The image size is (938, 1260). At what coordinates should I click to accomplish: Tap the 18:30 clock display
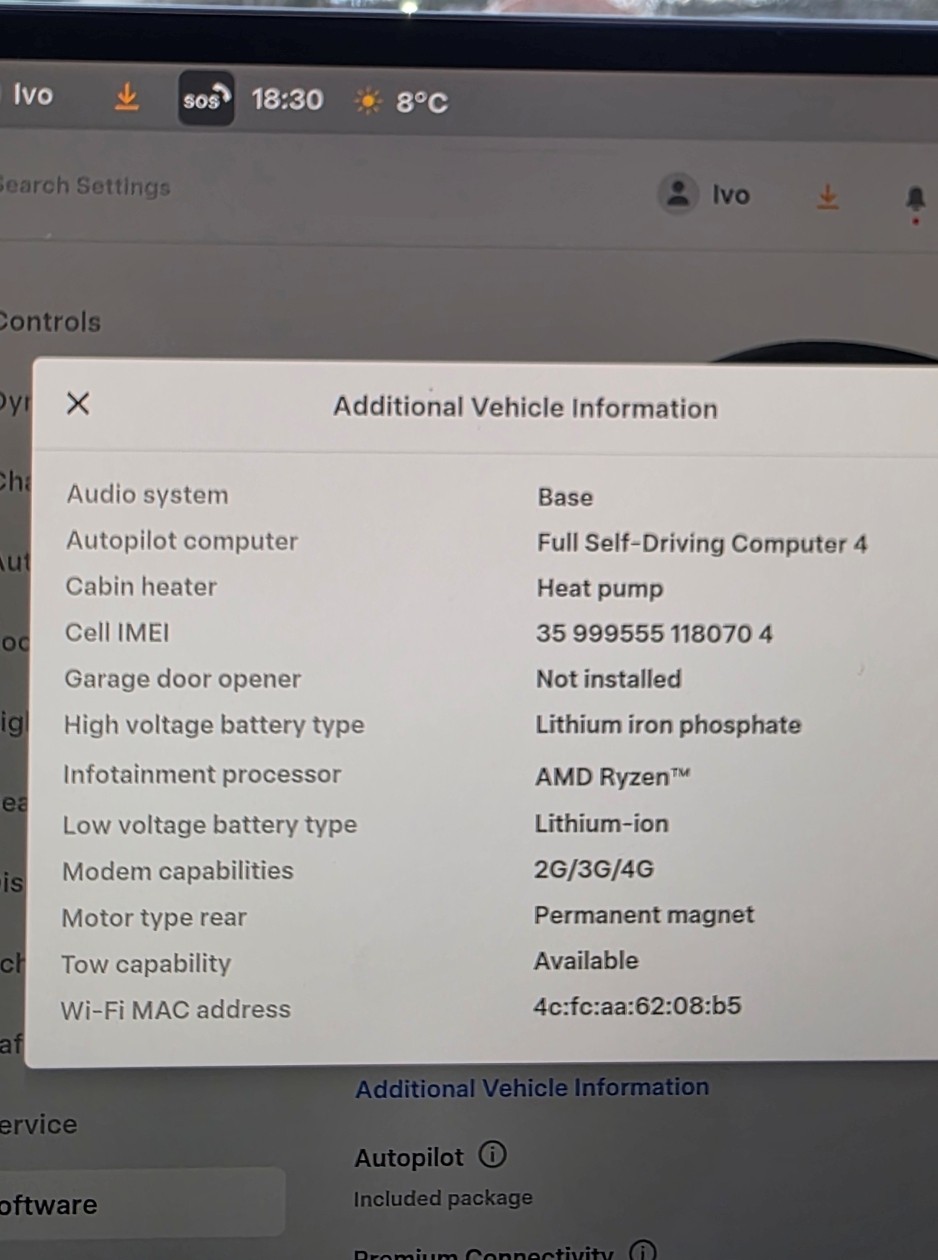click(287, 100)
